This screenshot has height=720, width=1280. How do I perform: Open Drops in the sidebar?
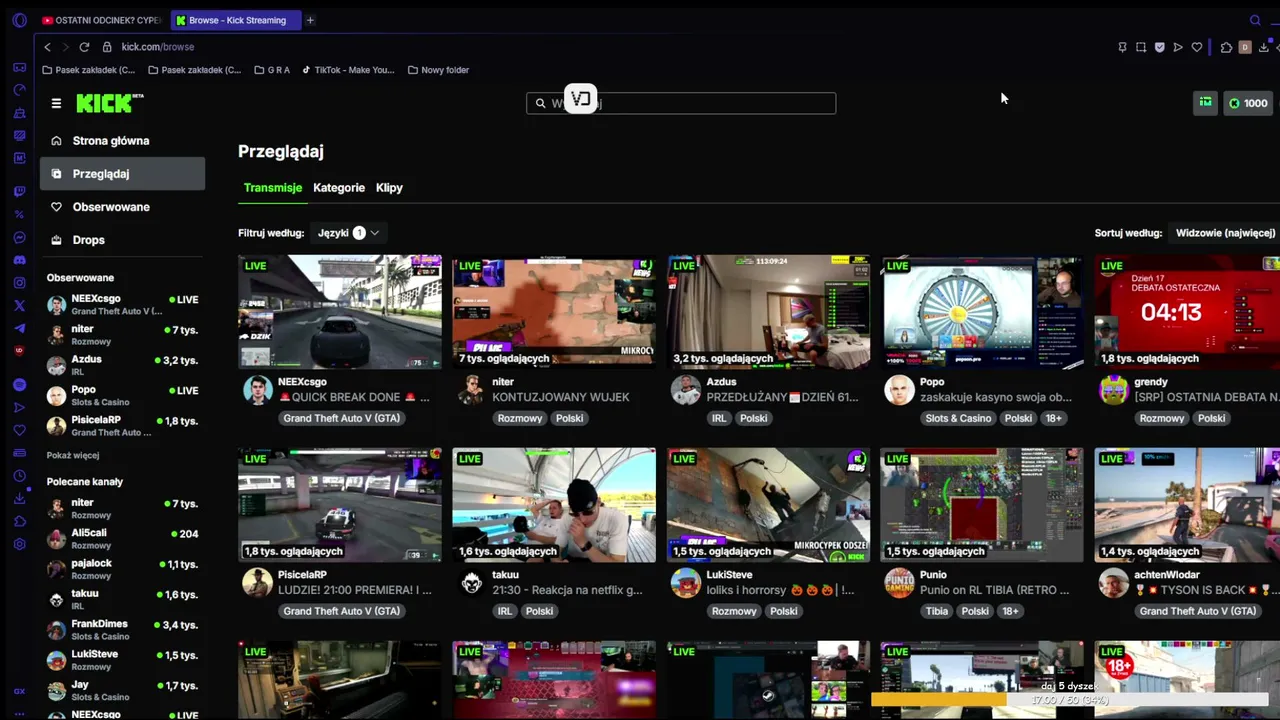tap(122, 240)
